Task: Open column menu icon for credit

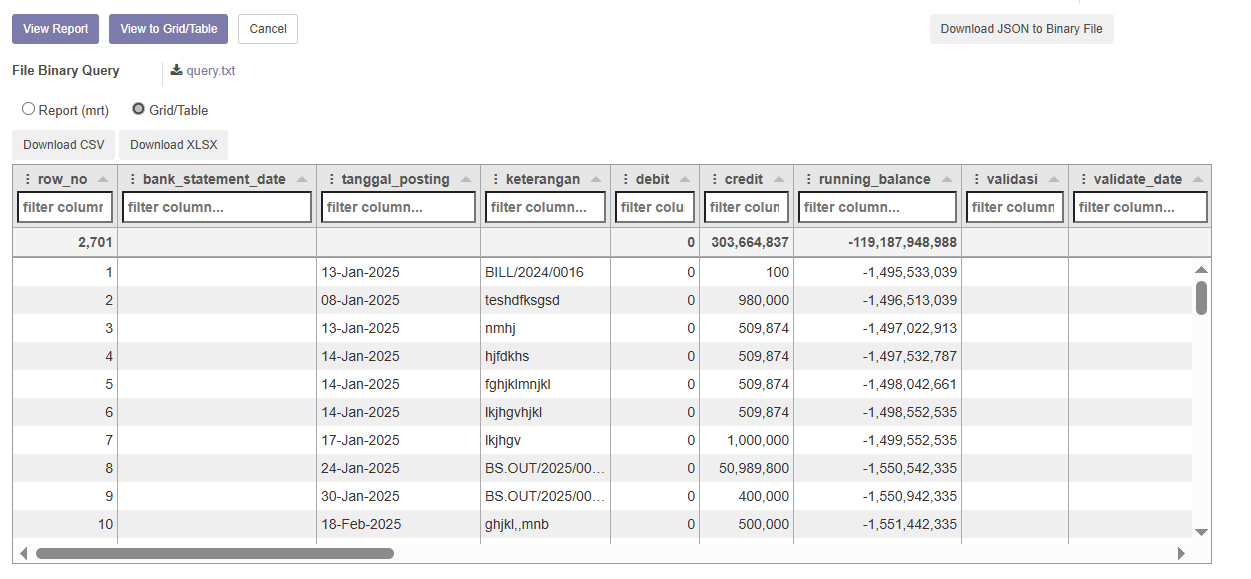Action: [714, 180]
